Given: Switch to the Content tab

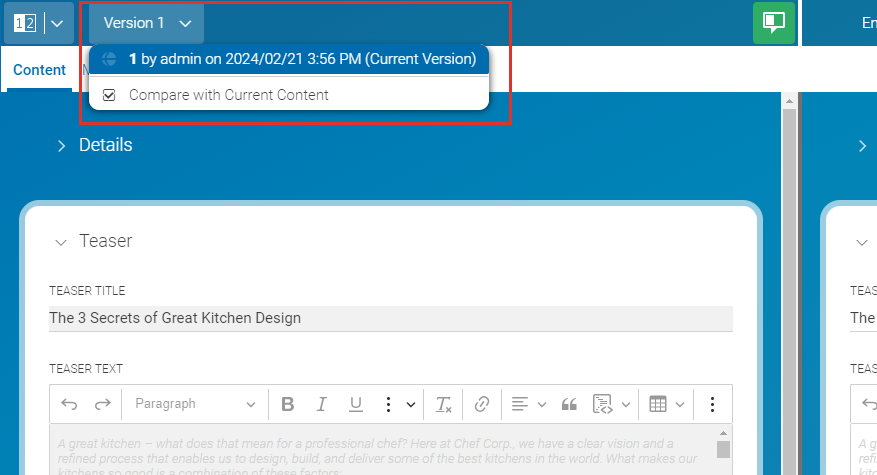Looking at the screenshot, I should [x=39, y=70].
